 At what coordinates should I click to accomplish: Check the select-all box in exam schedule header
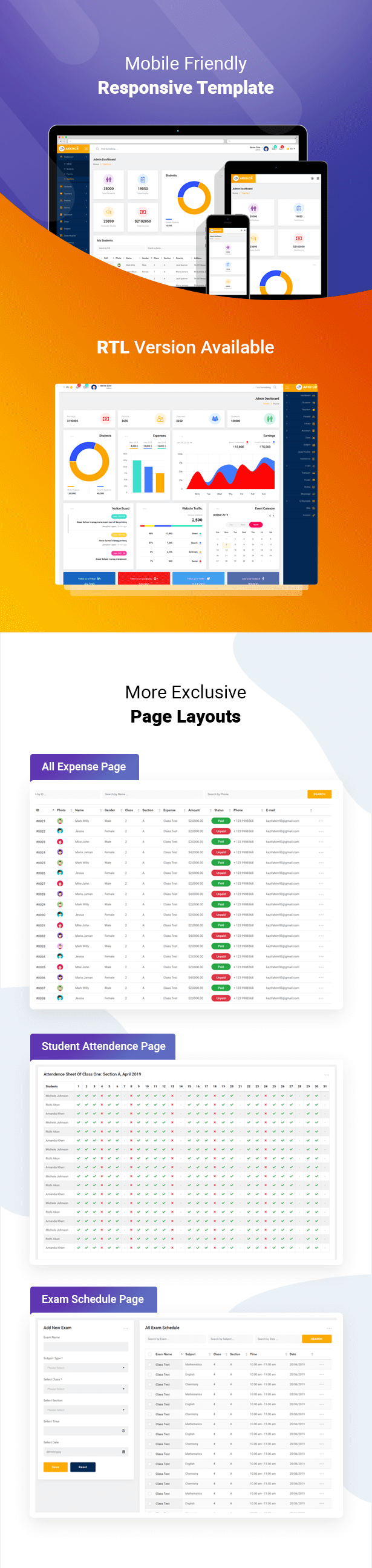click(x=150, y=1354)
